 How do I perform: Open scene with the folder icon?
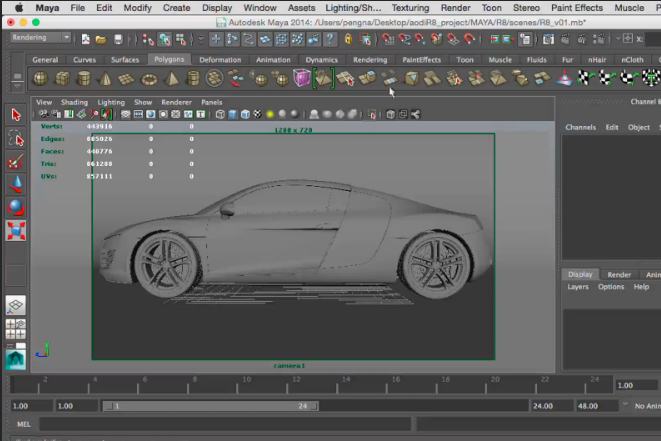coord(101,40)
